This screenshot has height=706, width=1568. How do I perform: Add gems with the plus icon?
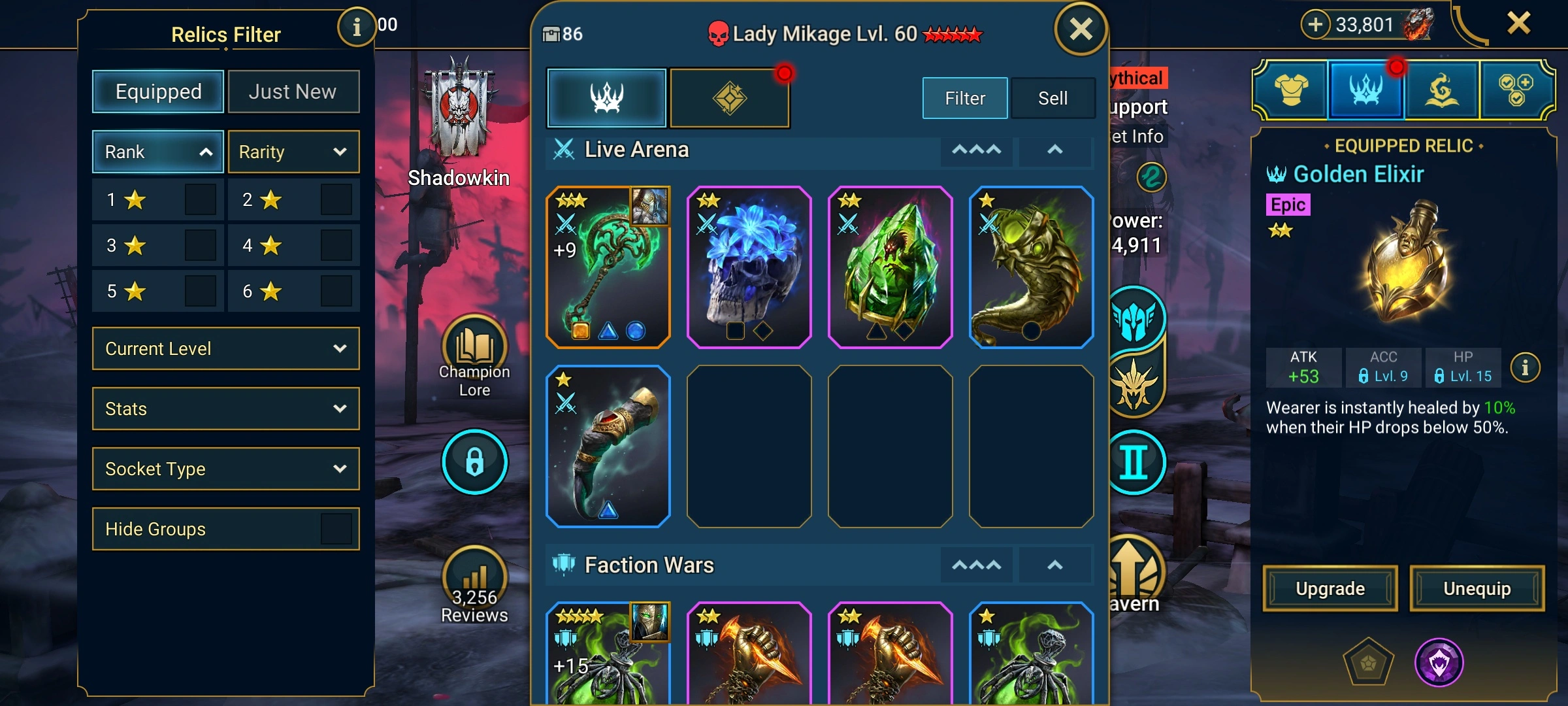pyautogui.click(x=1315, y=25)
